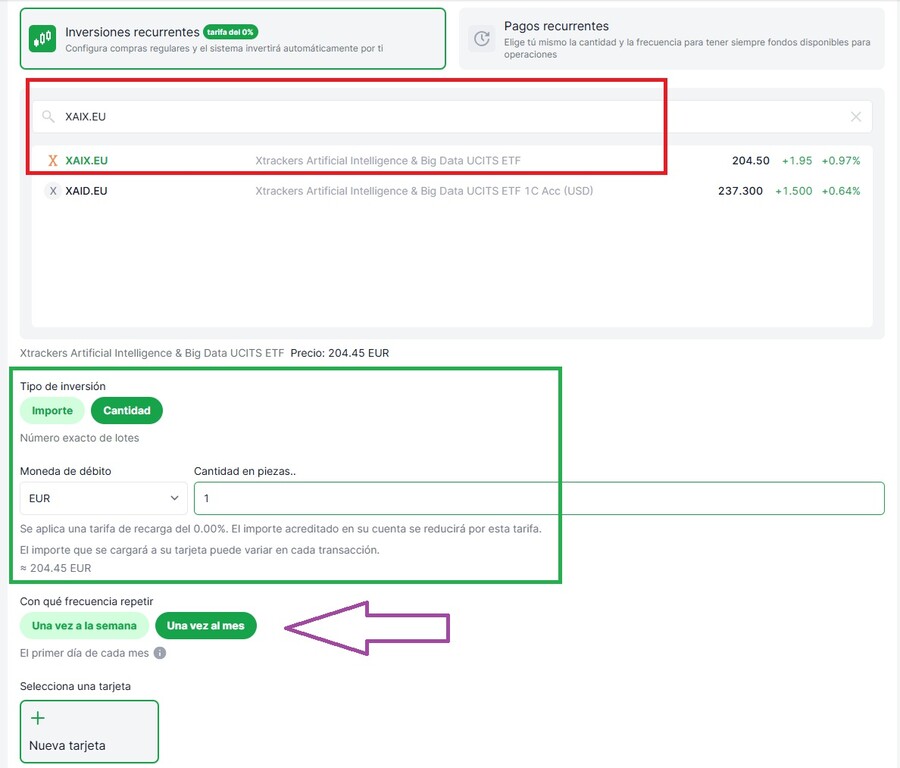The width and height of the screenshot is (900, 768).
Task: Click the +0.64% change value
Action: 841,191
